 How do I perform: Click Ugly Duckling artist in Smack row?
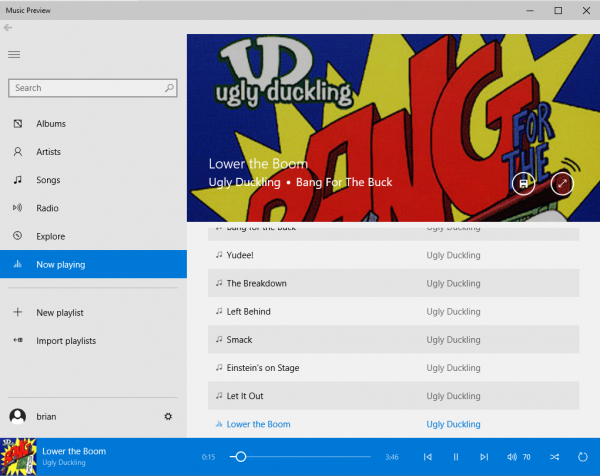pos(453,340)
